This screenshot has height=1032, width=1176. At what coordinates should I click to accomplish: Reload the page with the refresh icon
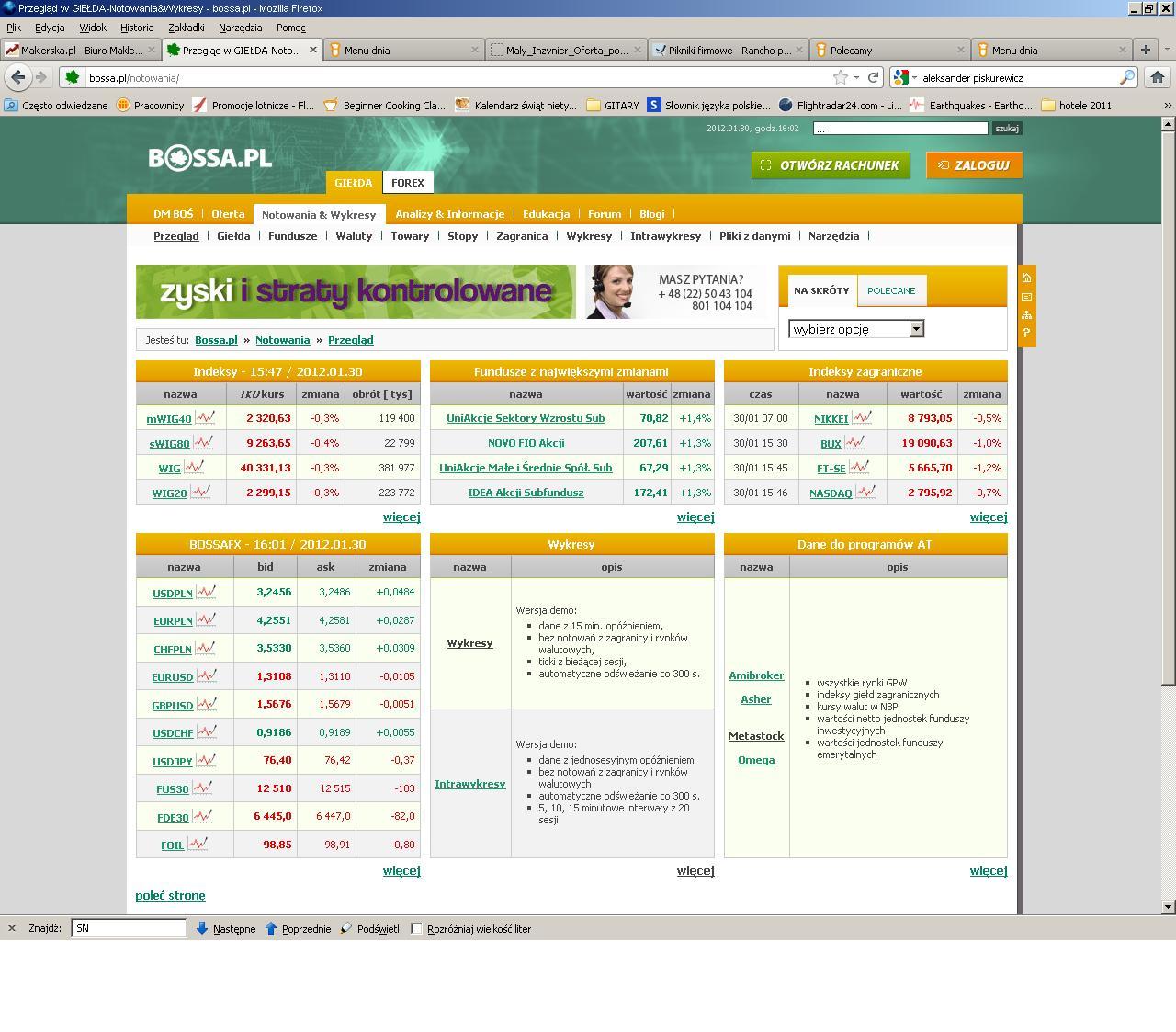[873, 77]
